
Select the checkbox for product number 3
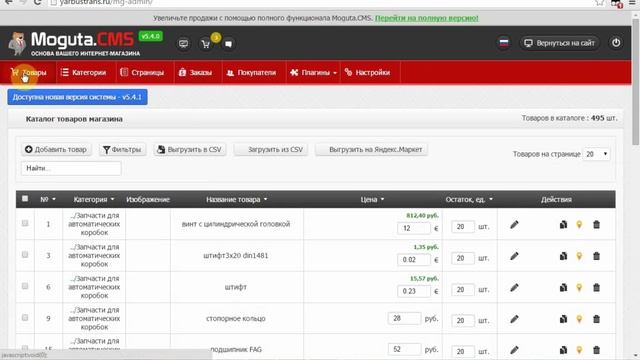pos(25,255)
